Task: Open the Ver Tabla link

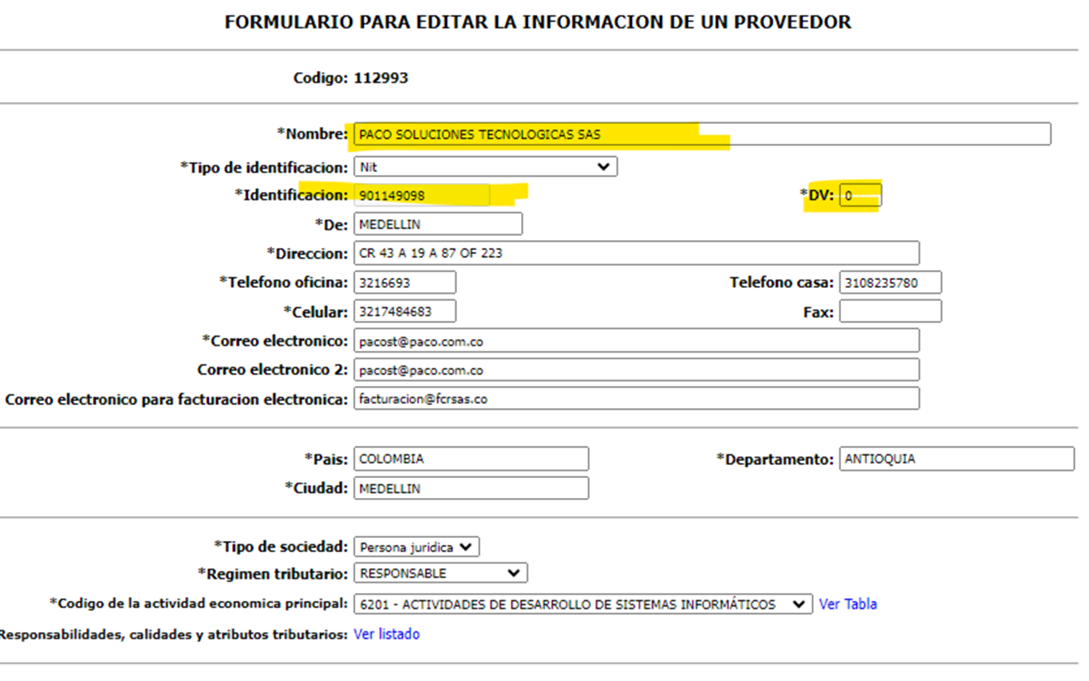Action: [x=847, y=604]
